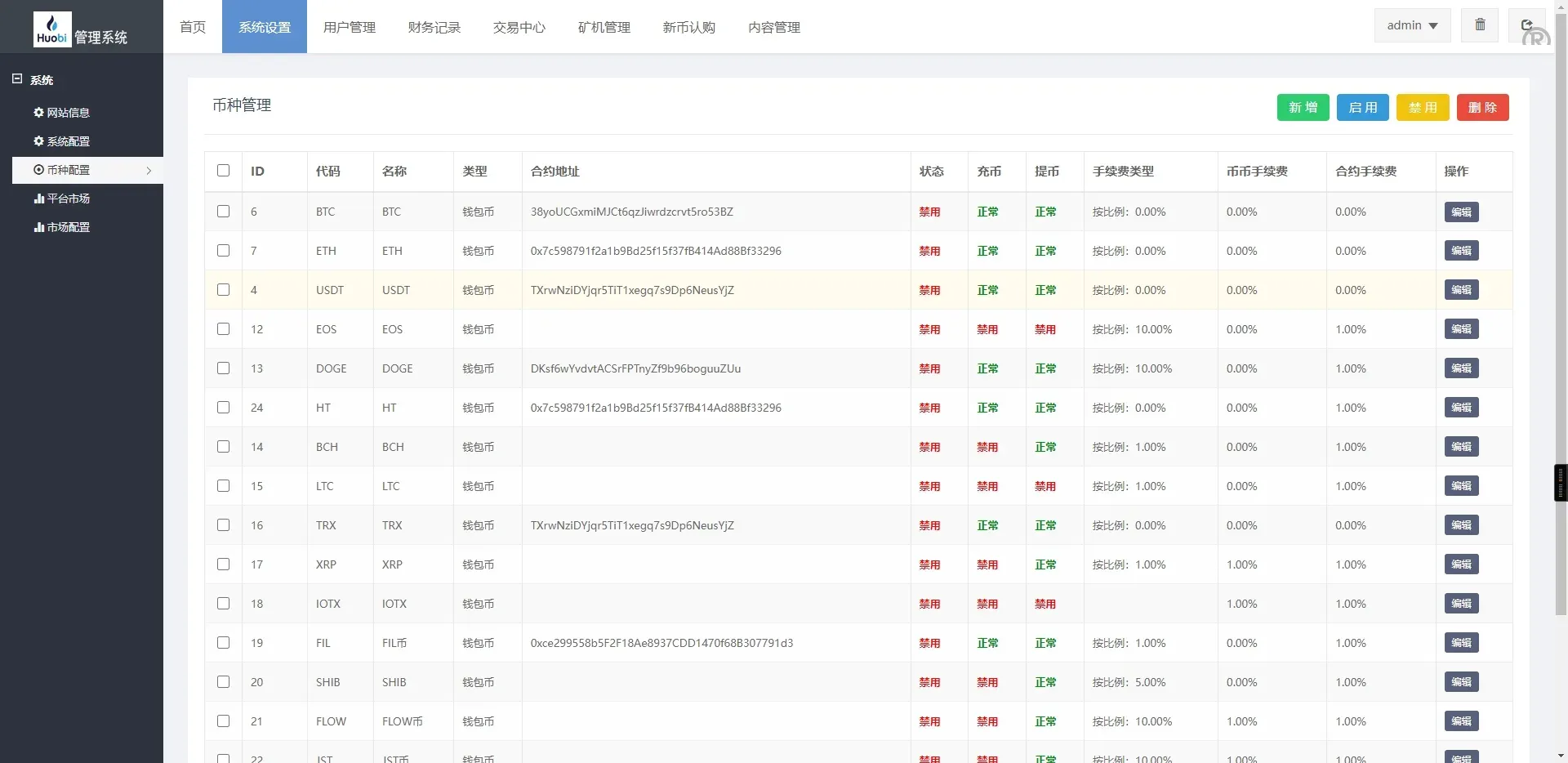Open the 交易中心 menu
This screenshot has height=763, width=1568.
tap(519, 27)
